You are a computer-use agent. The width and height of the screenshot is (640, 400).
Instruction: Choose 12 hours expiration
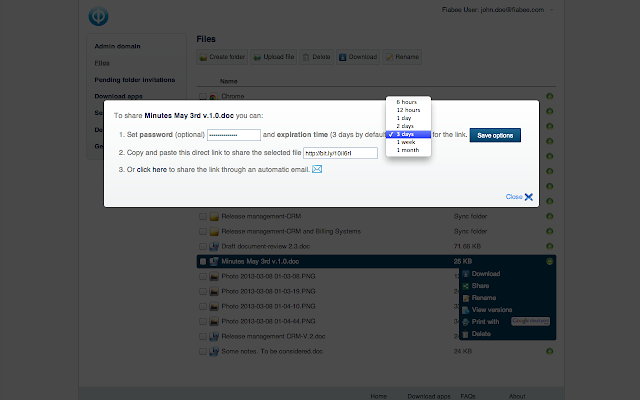pyautogui.click(x=408, y=110)
